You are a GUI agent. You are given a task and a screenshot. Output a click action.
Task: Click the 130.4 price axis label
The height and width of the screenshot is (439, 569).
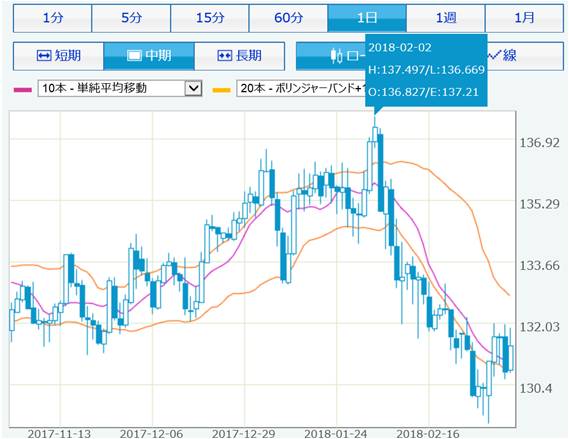pos(536,389)
